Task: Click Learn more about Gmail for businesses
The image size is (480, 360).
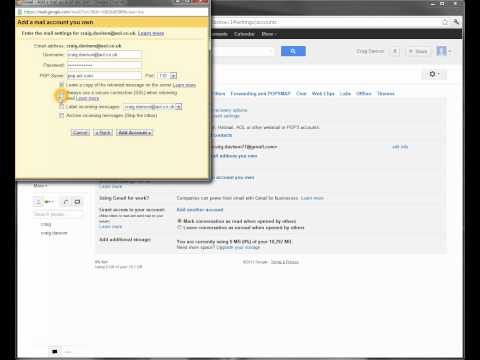Action: [x=312, y=198]
